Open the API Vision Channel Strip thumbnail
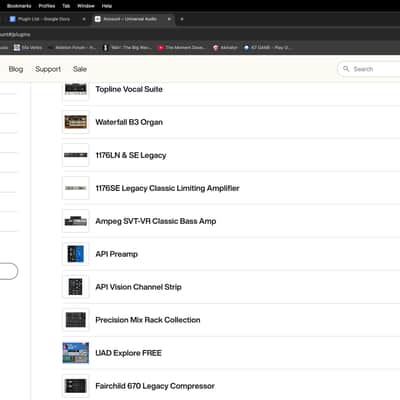 [x=76, y=287]
